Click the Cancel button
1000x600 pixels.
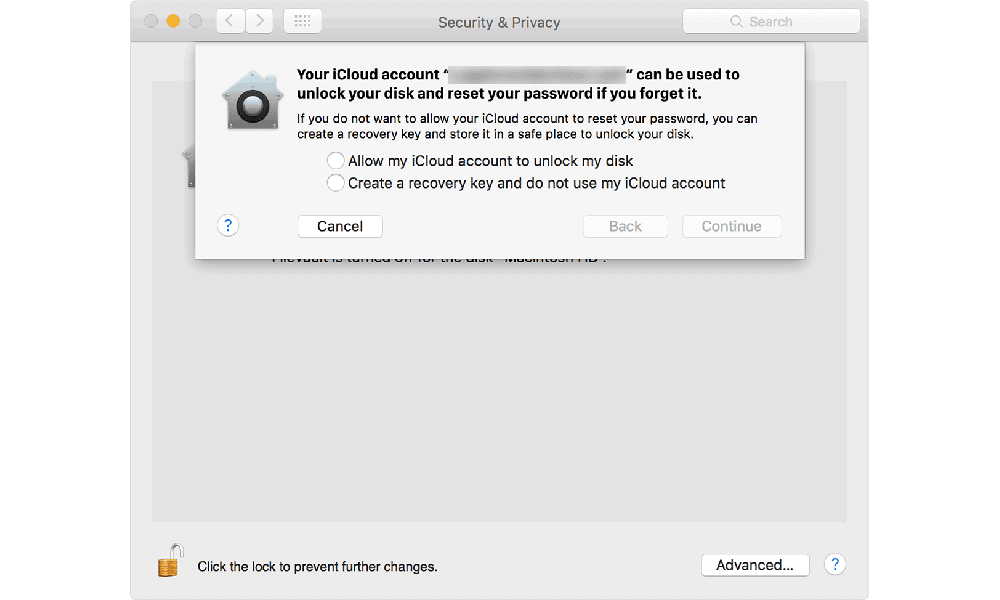(340, 226)
